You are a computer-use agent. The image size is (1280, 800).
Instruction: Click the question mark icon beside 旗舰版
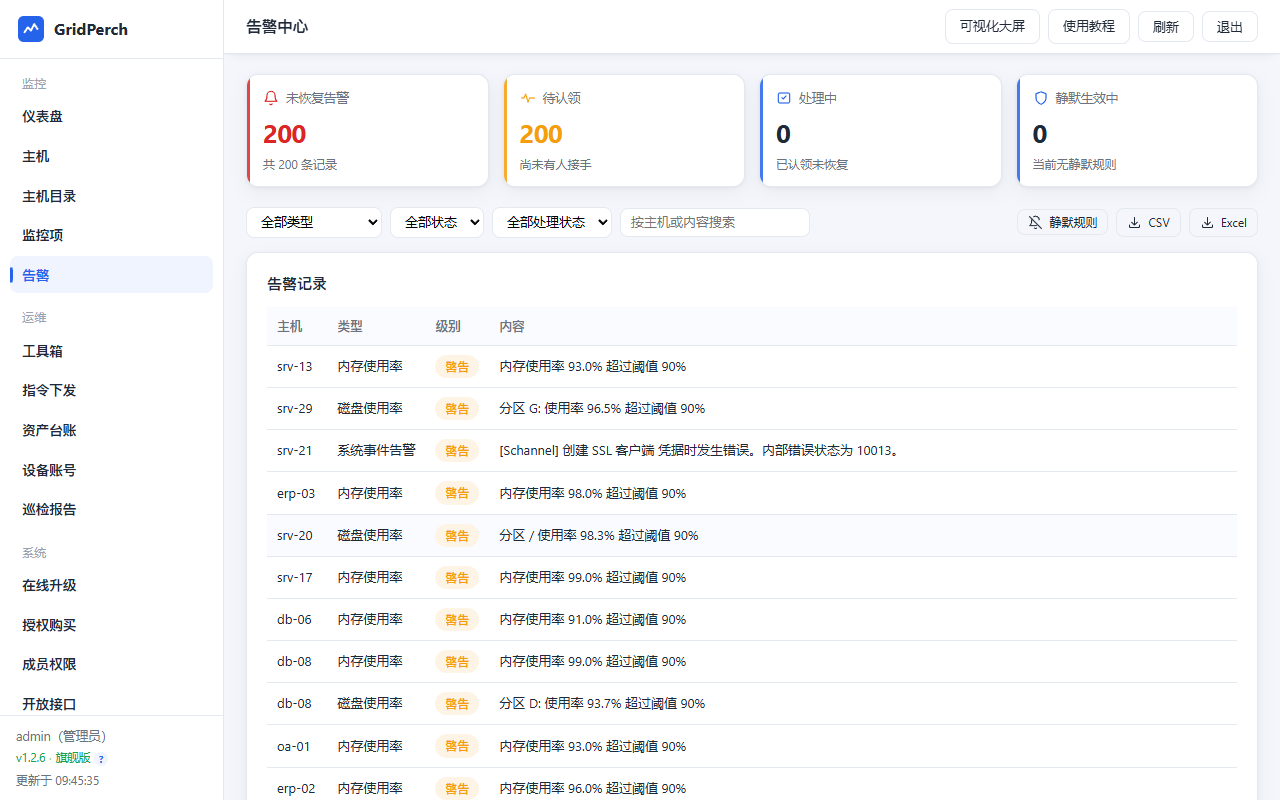(x=101, y=759)
